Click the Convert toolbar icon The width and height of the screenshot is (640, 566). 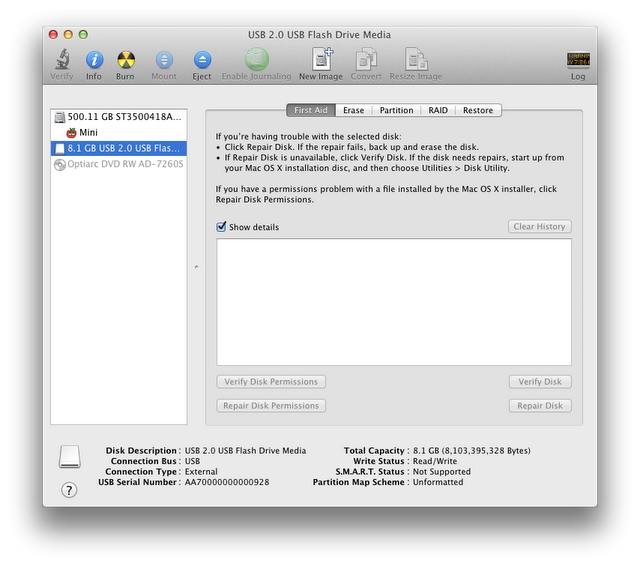click(x=366, y=60)
